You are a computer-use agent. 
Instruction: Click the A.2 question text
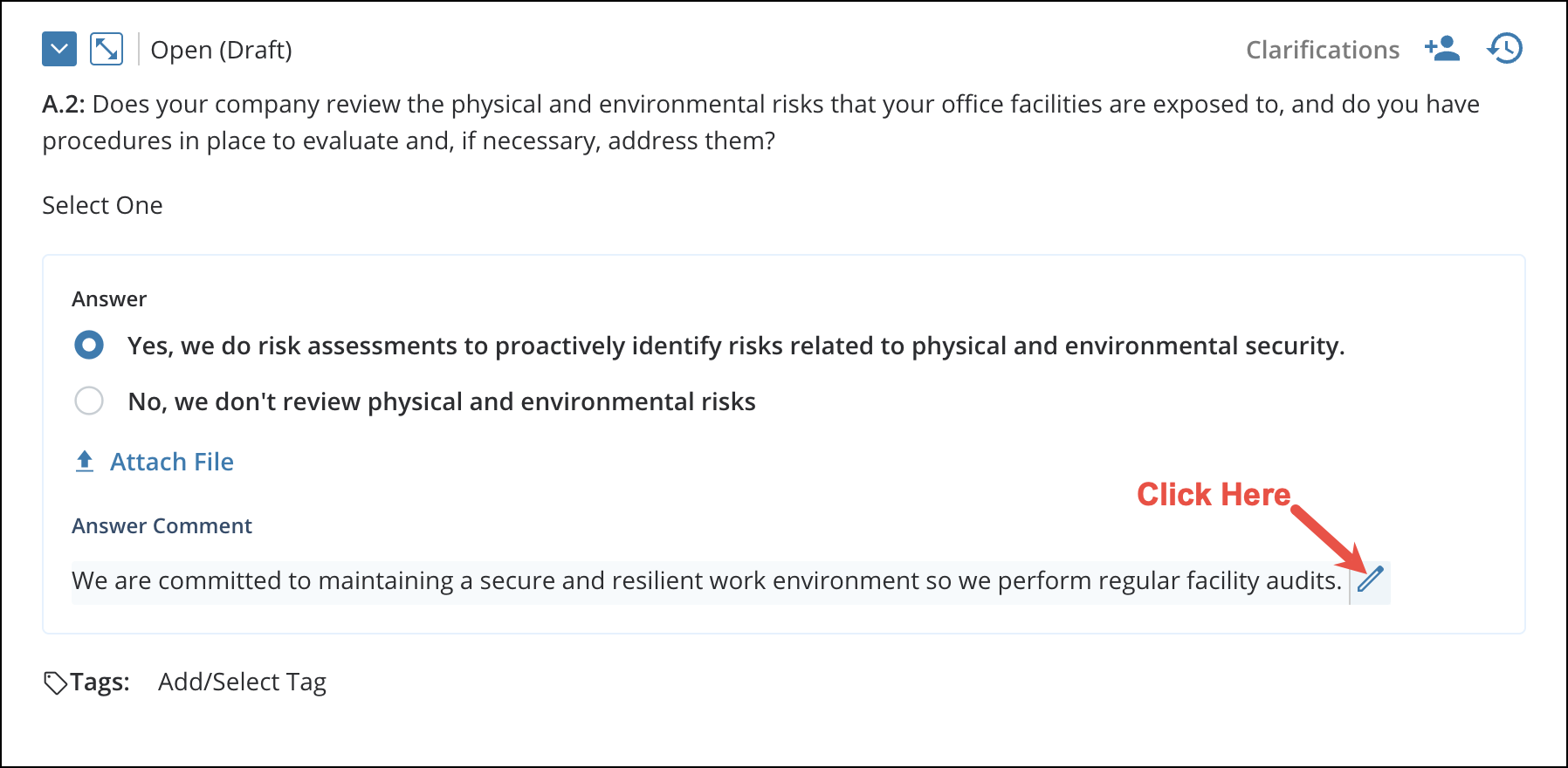tap(760, 122)
